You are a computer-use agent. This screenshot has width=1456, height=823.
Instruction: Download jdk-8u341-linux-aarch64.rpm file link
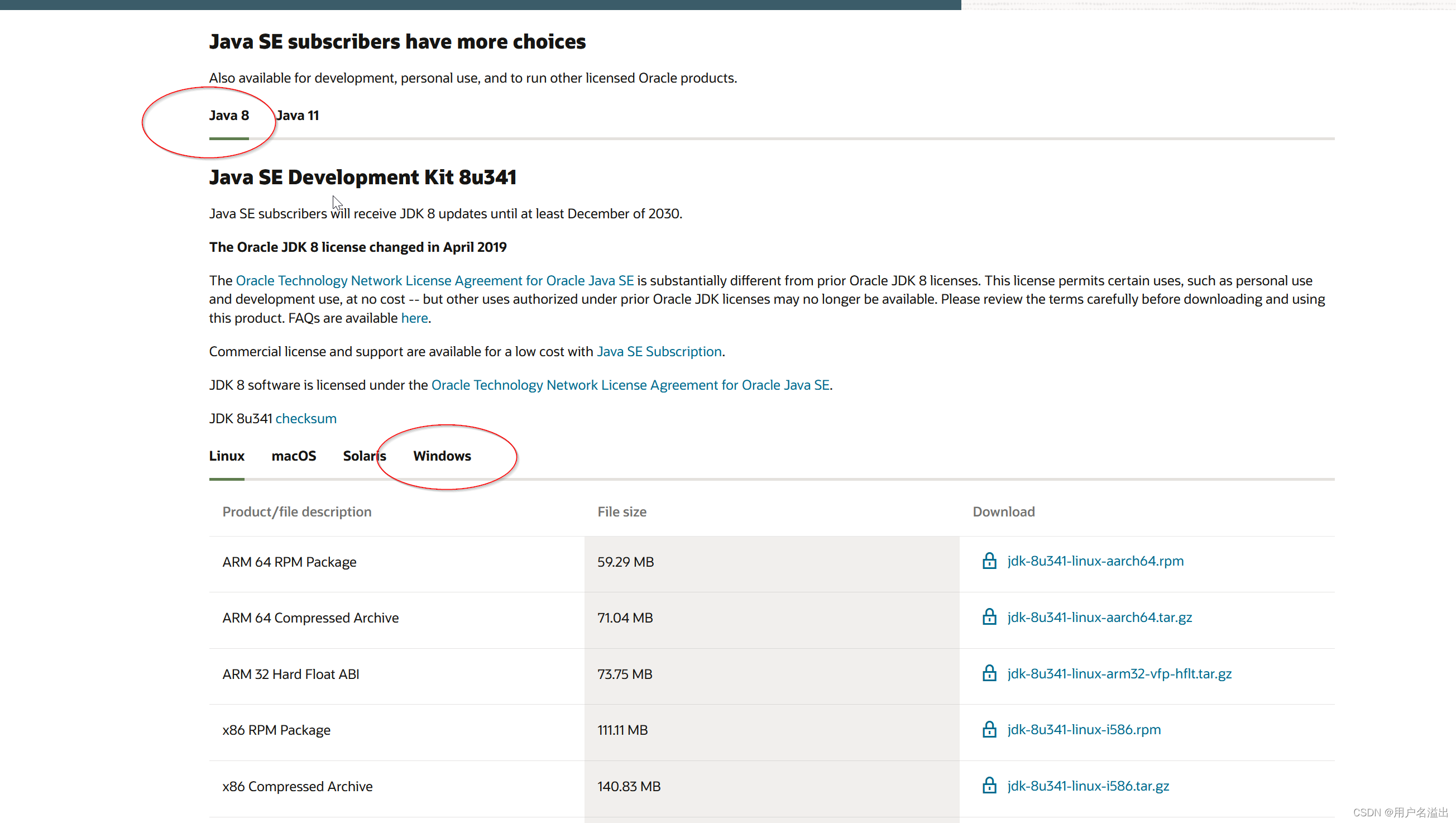point(1095,561)
